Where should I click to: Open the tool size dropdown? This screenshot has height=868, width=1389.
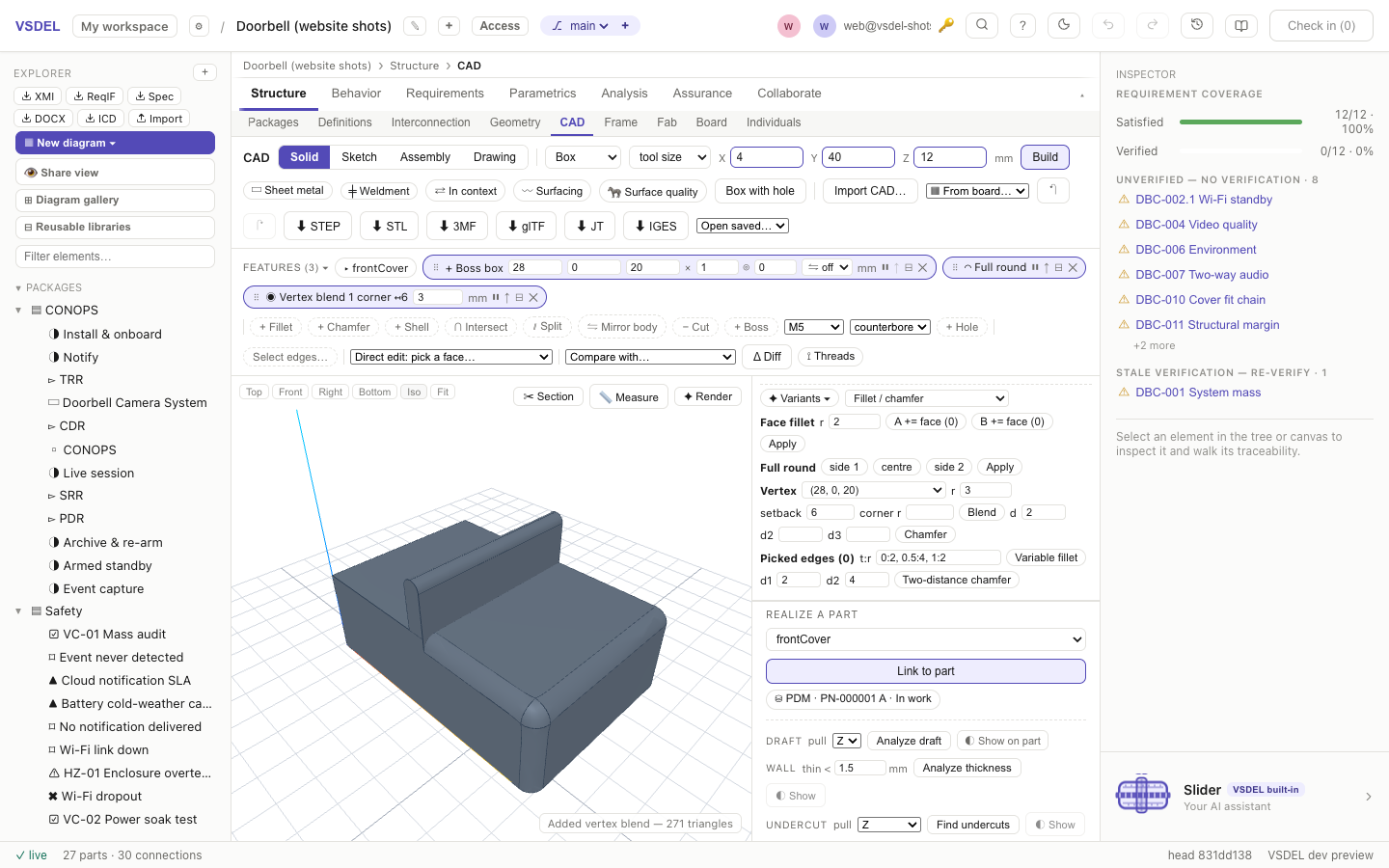pos(669,157)
